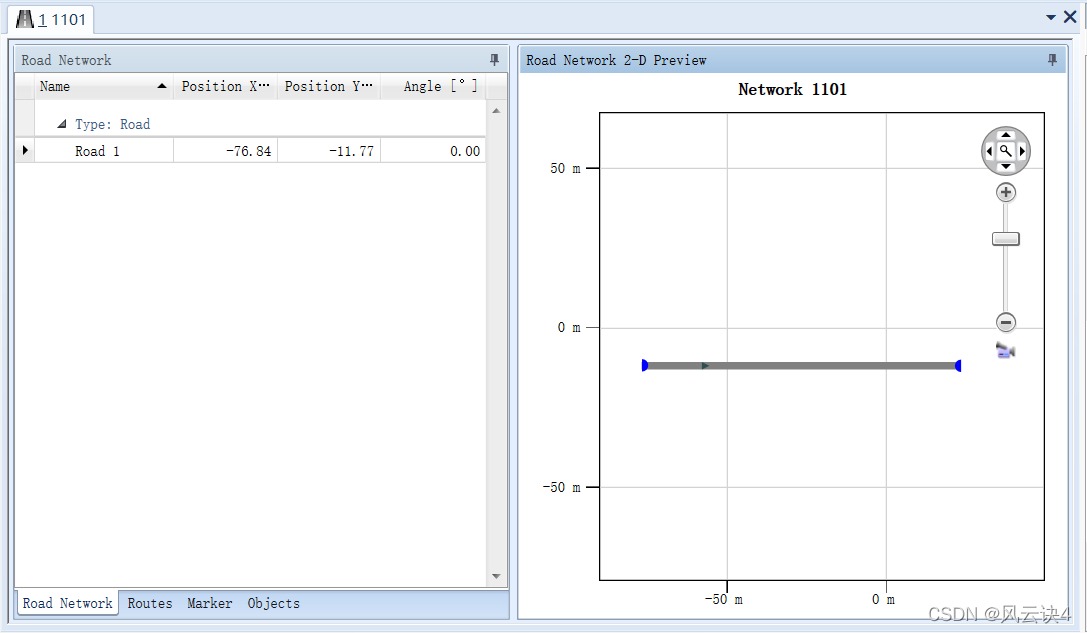Zoom in with the plus button
The image size is (1087, 633).
click(1006, 192)
